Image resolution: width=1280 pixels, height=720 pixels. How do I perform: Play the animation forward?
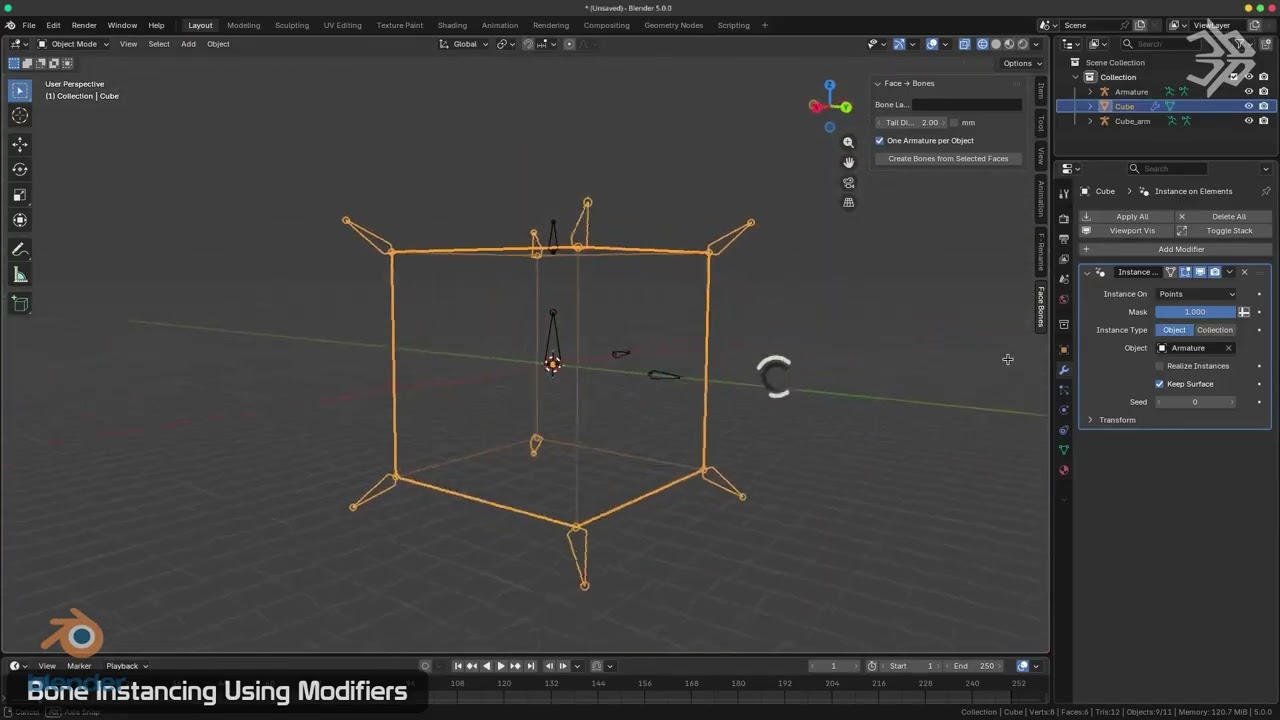[501, 666]
